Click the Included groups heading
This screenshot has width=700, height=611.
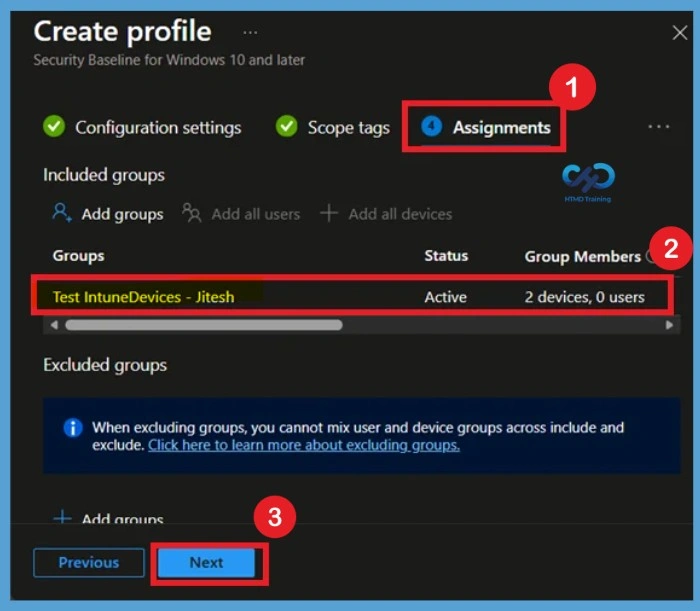(104, 175)
